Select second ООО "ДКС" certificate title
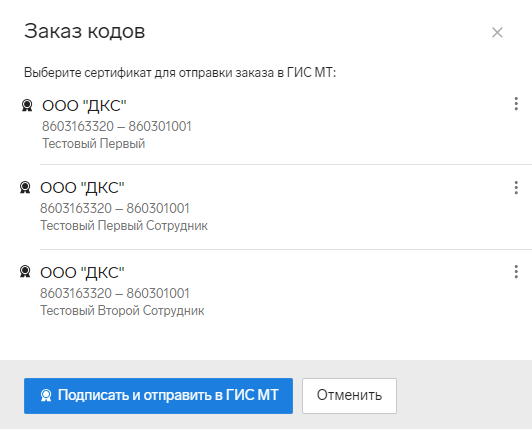The width and height of the screenshot is (532, 429). (x=82, y=188)
